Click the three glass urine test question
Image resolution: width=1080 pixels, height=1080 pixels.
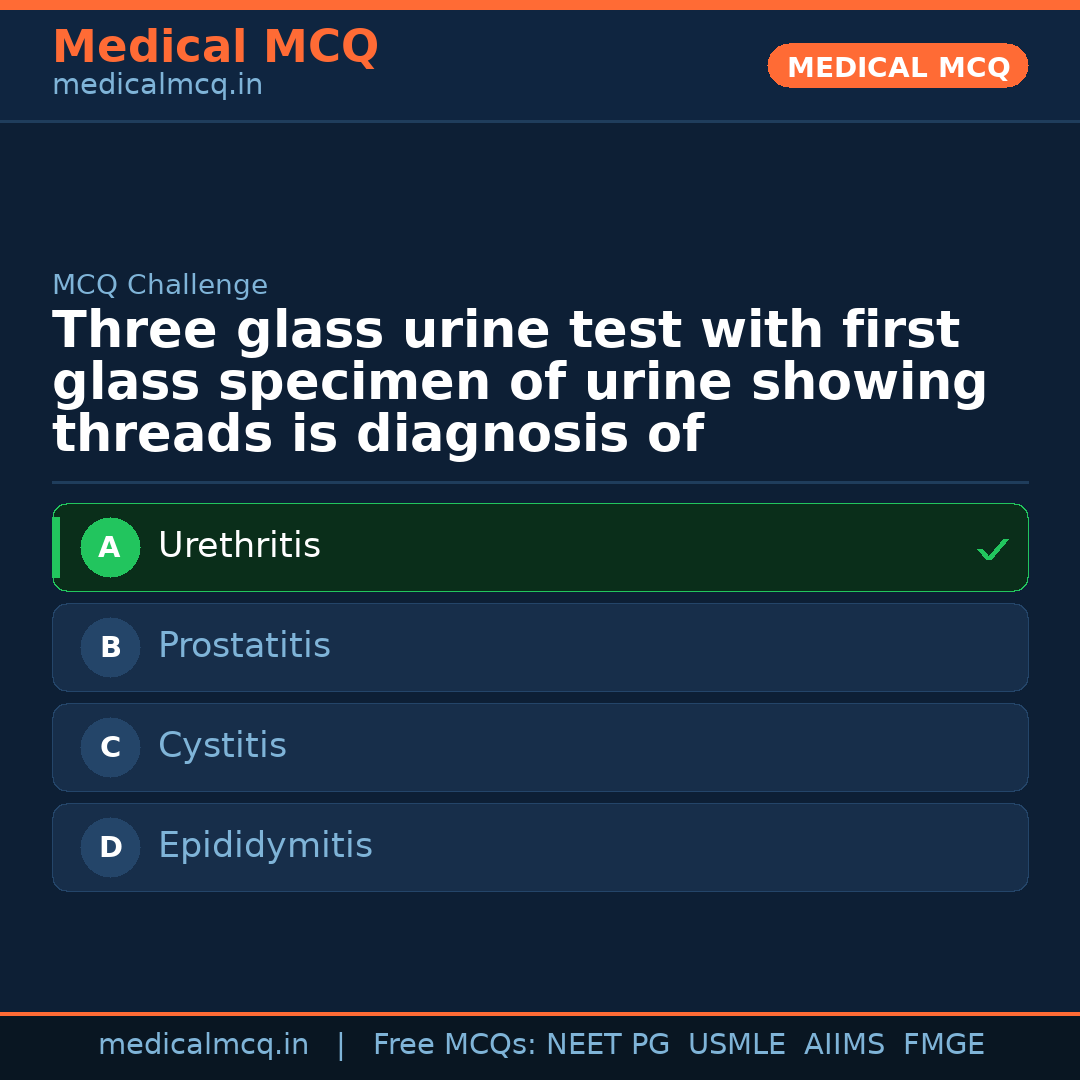tap(520, 383)
